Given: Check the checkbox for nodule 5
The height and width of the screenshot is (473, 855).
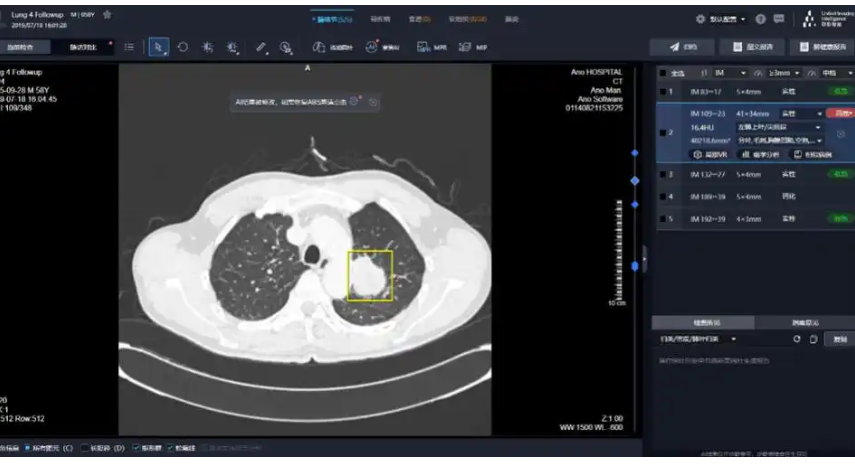Looking at the screenshot, I should click(x=663, y=219).
